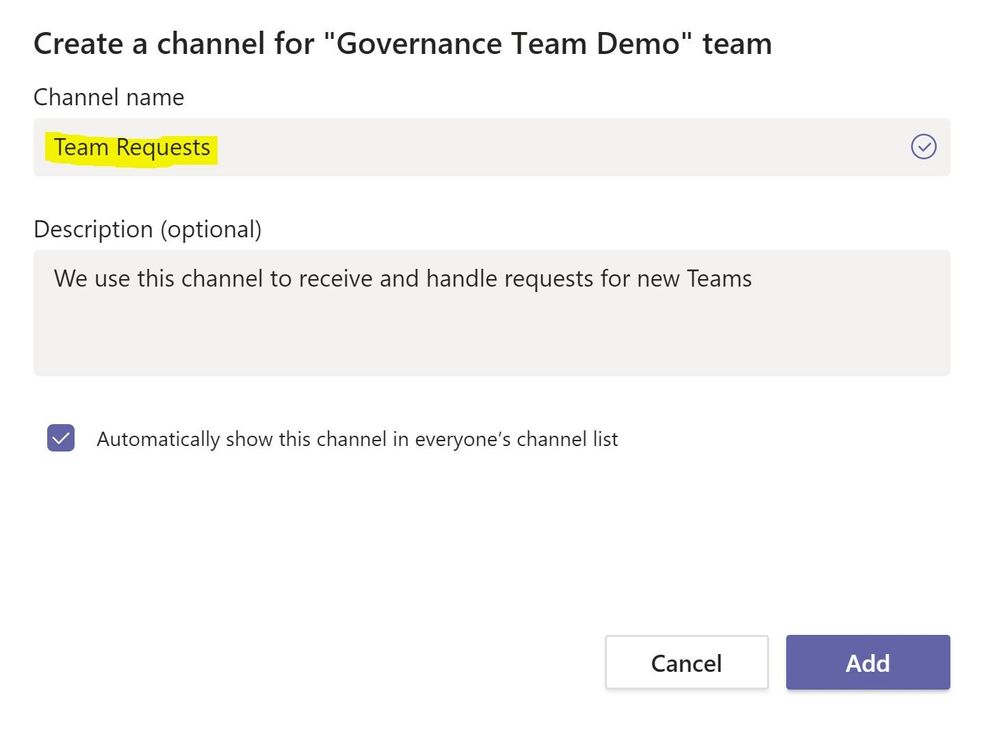Click the word "Requests" in channel name
Screen dimensions: 999x734
[x=163, y=148]
